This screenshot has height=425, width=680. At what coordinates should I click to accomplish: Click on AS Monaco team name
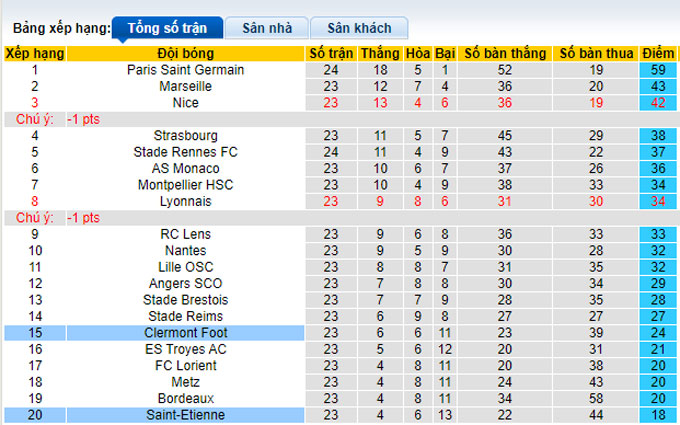click(185, 168)
